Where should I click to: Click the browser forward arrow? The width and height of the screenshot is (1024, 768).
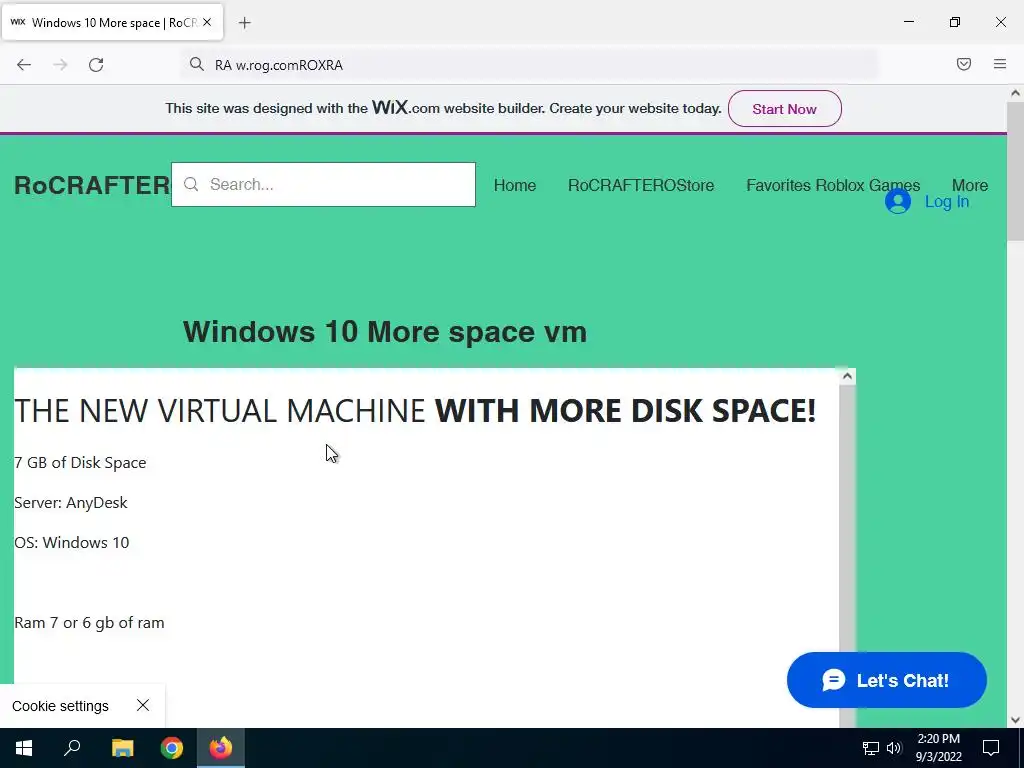tap(60, 65)
